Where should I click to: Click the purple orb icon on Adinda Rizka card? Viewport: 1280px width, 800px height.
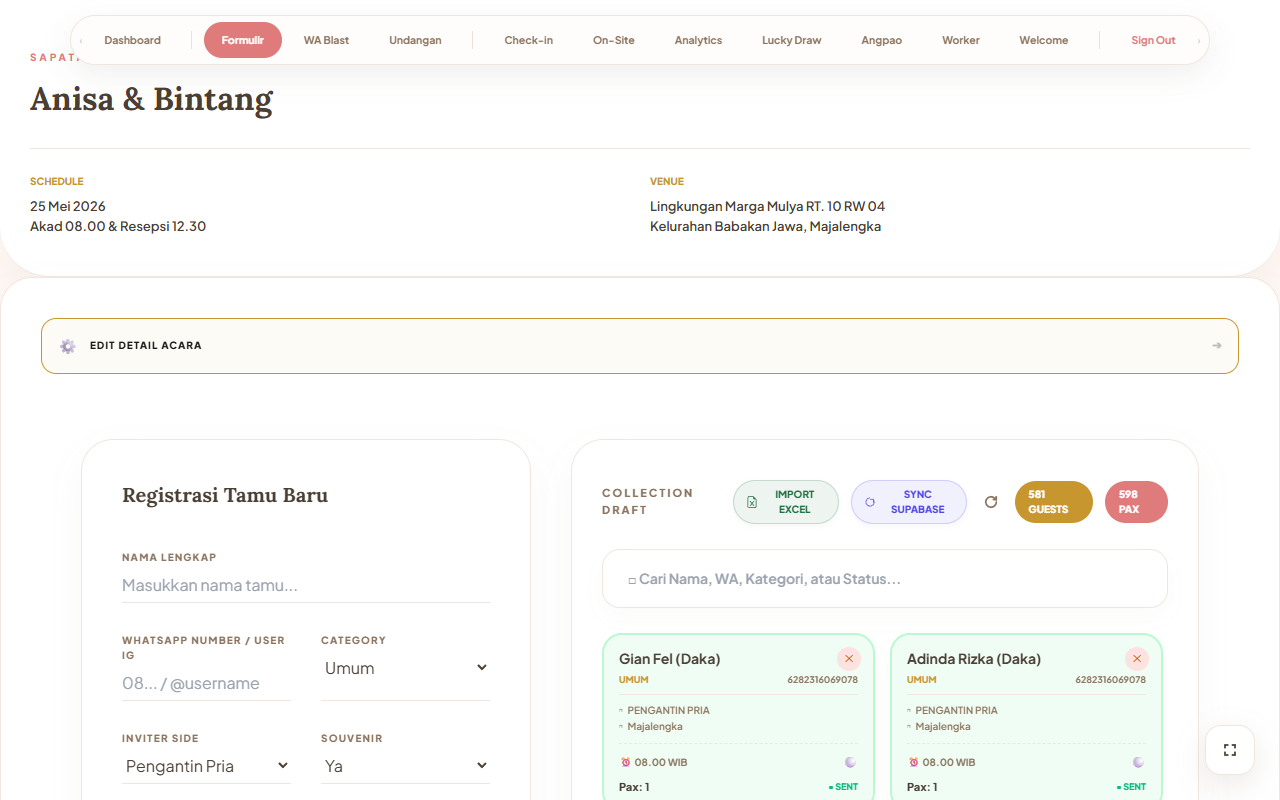[1139, 762]
